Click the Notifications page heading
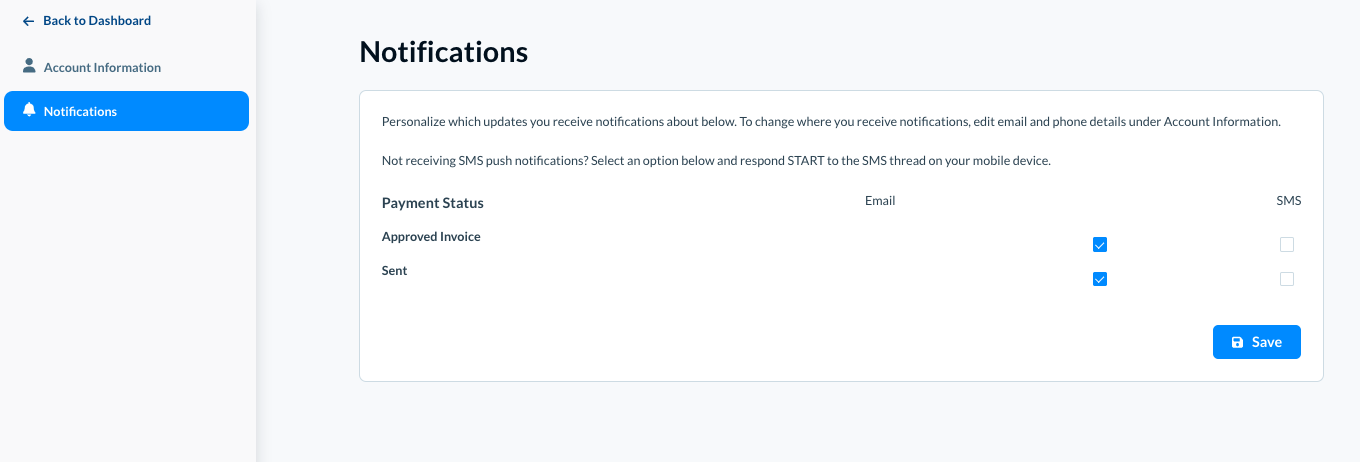Image resolution: width=1360 pixels, height=462 pixels. point(443,52)
